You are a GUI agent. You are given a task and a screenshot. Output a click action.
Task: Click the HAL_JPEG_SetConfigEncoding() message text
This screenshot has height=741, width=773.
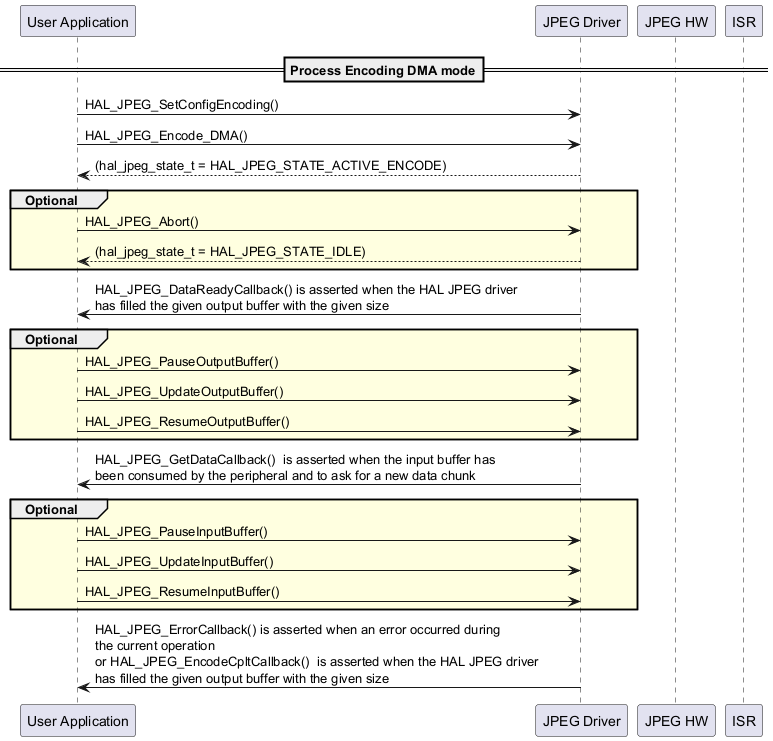click(x=182, y=105)
